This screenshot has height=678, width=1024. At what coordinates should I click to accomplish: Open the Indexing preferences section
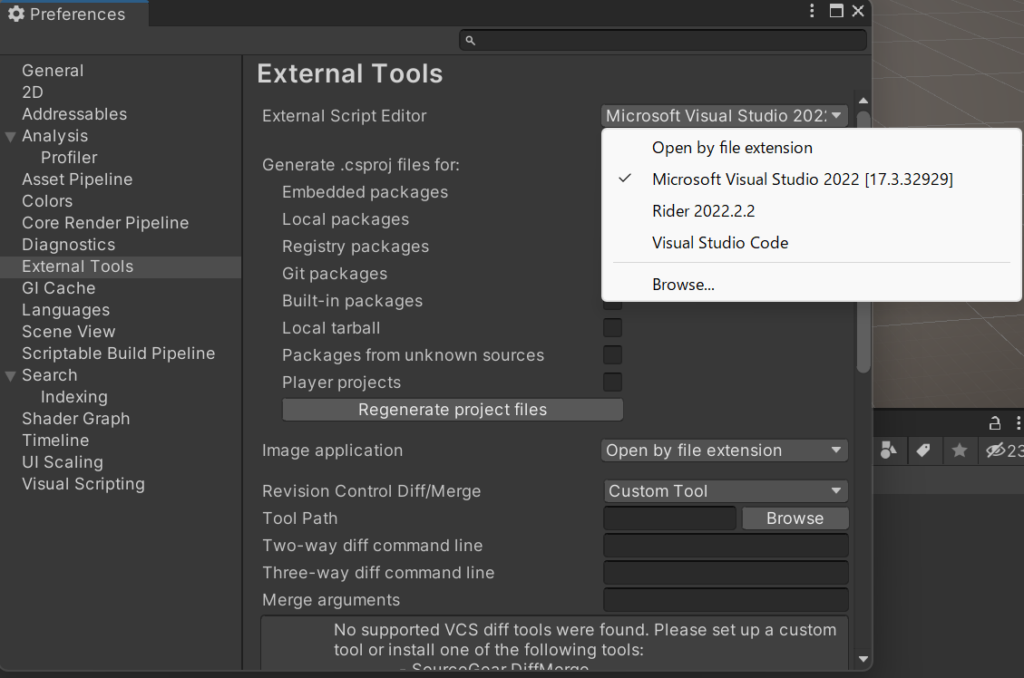(74, 396)
